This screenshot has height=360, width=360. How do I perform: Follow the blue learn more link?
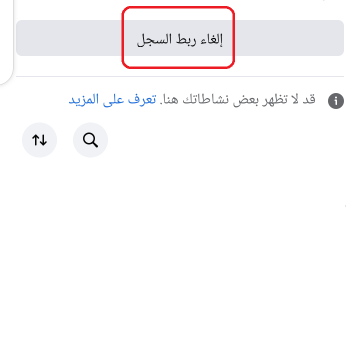tap(112, 100)
